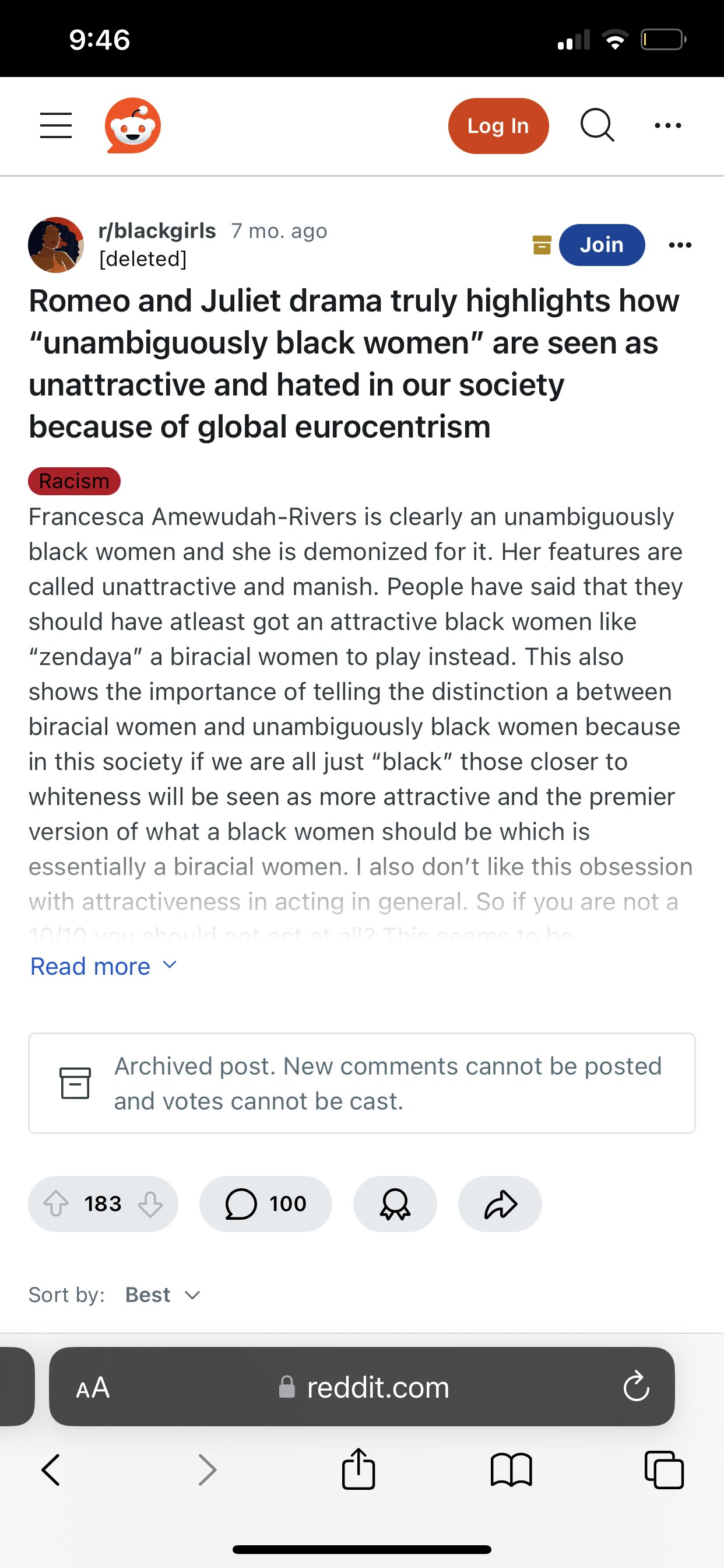724x1568 pixels.
Task: Share the post via arrow icon
Action: (500, 1203)
